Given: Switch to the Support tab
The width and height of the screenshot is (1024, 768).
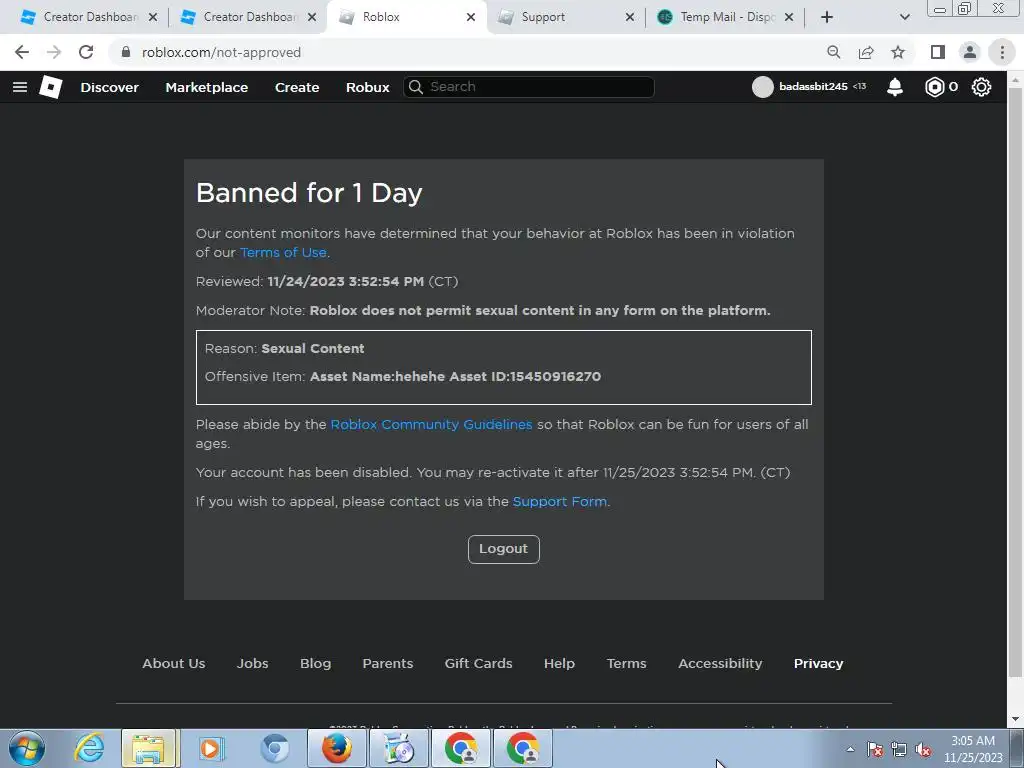Looking at the screenshot, I should 543,17.
